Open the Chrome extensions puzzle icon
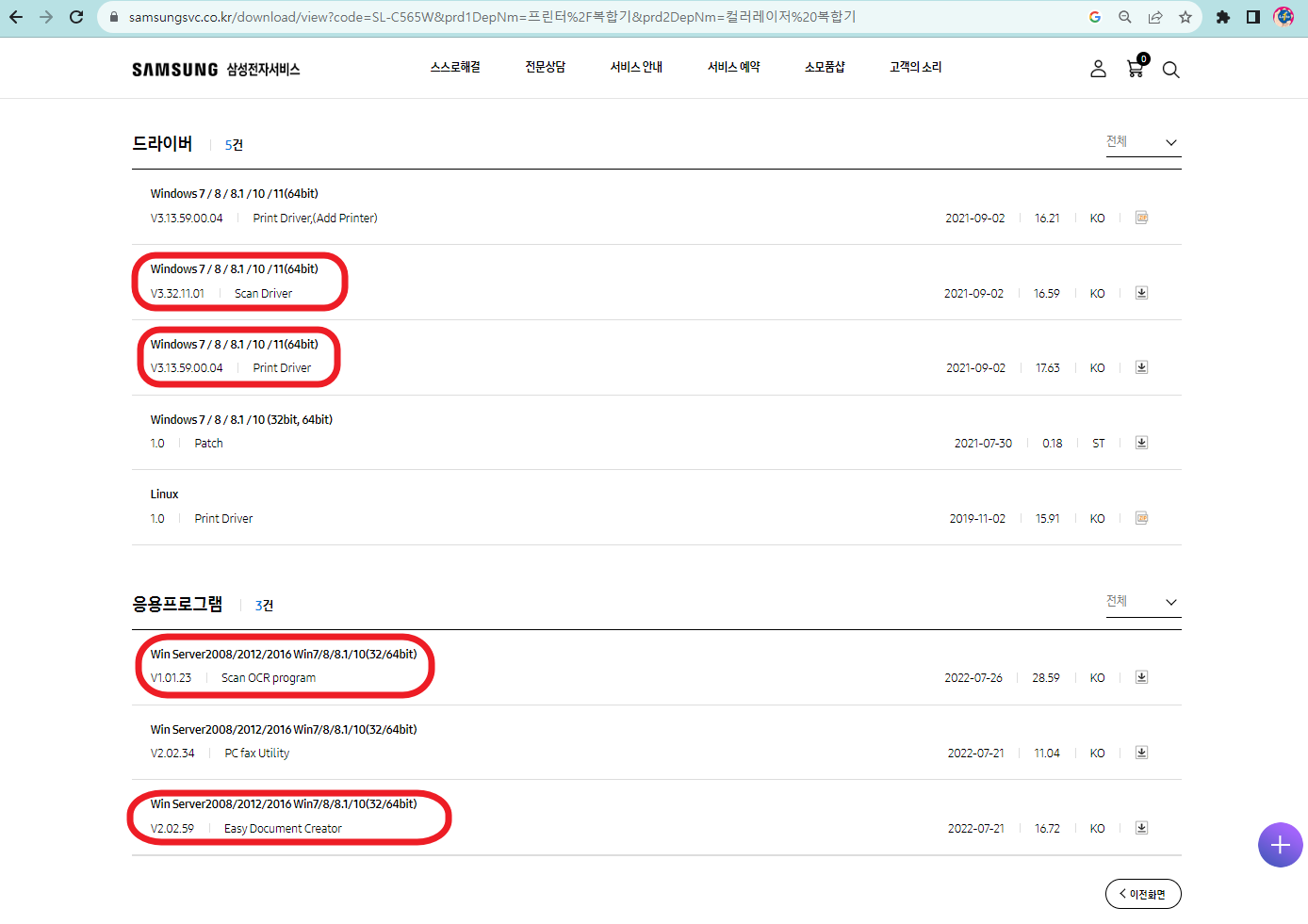Viewport: 1308px width, 924px height. pos(1223,17)
